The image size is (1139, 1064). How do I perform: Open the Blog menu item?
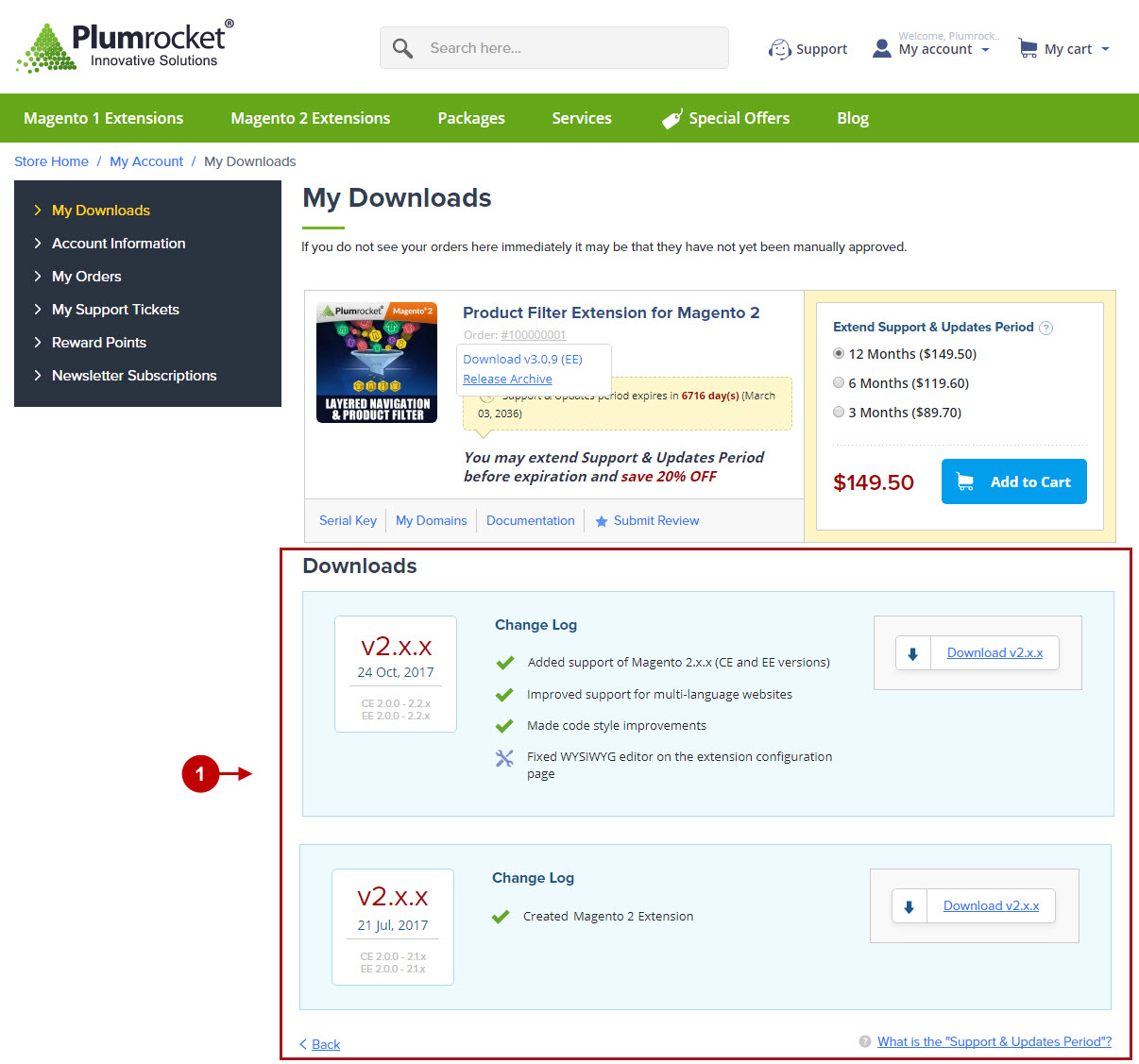tap(853, 118)
